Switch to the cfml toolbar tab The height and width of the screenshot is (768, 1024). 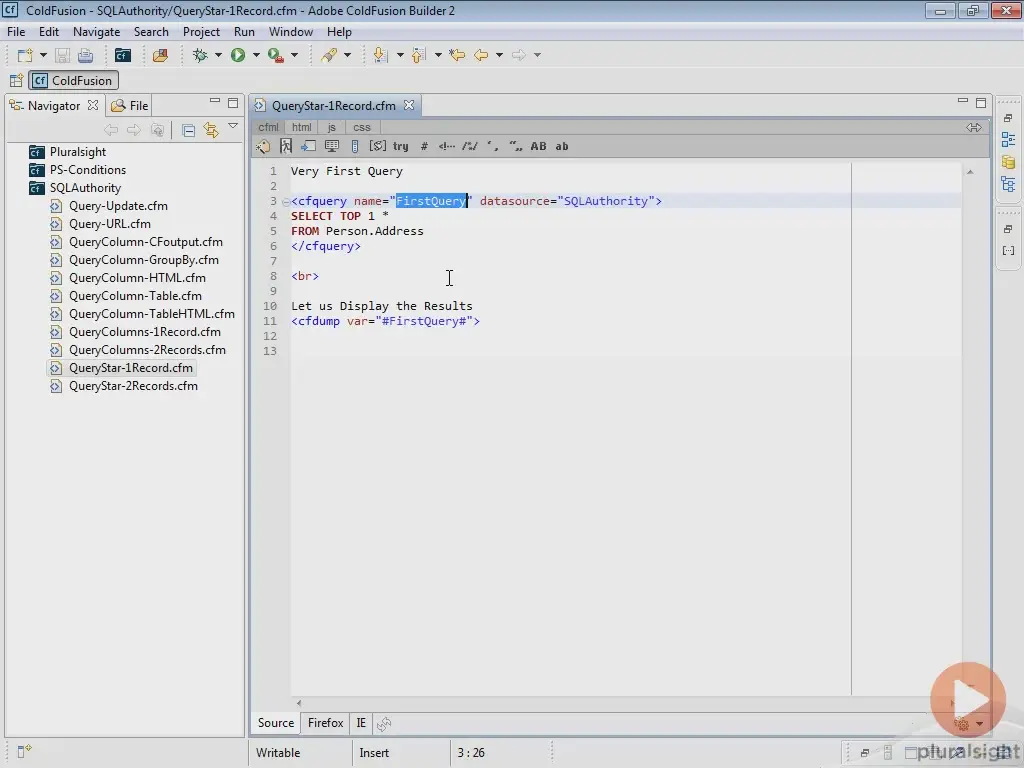coord(268,127)
